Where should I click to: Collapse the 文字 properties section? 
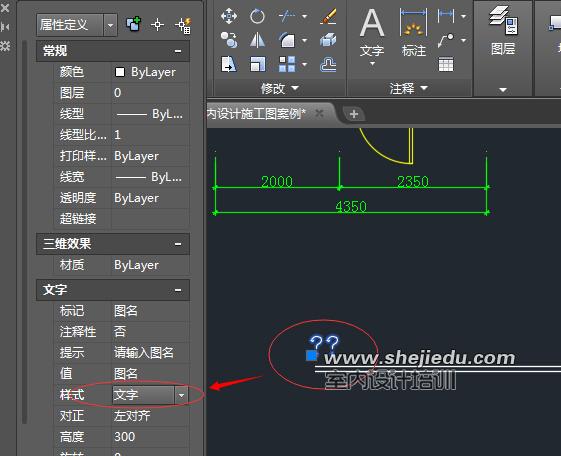pos(178,290)
